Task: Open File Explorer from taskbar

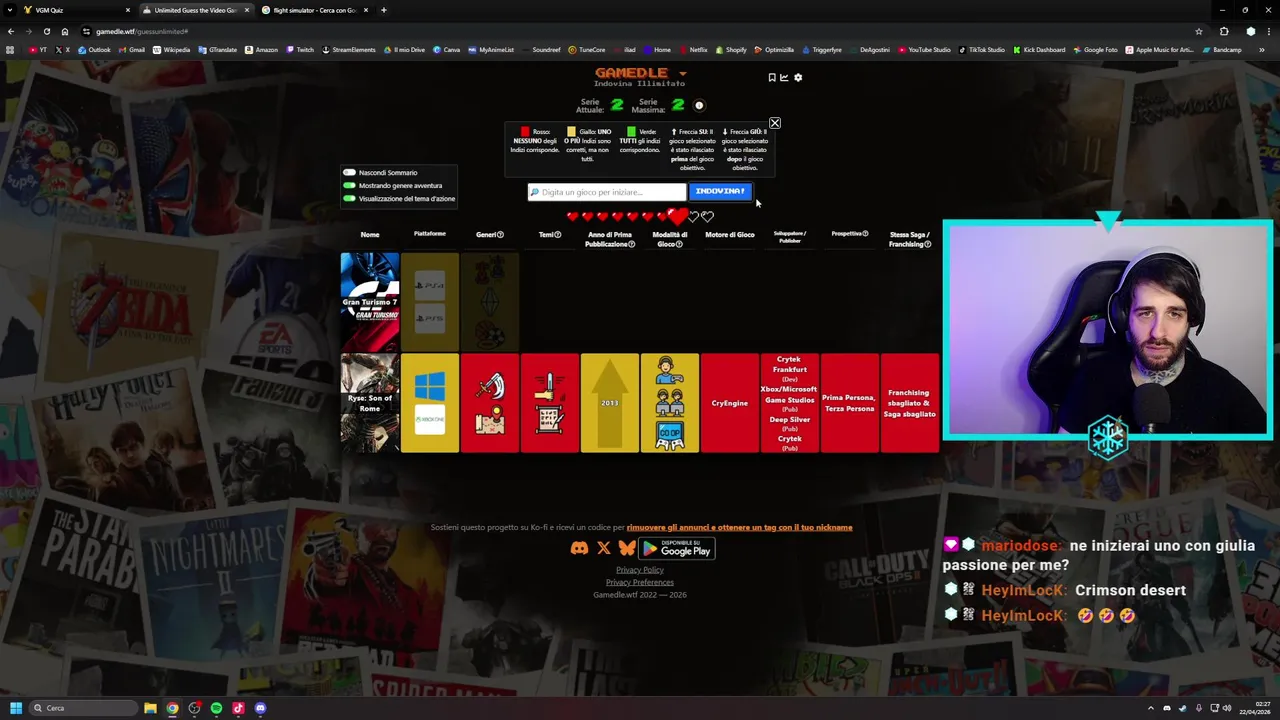Action: point(150,708)
